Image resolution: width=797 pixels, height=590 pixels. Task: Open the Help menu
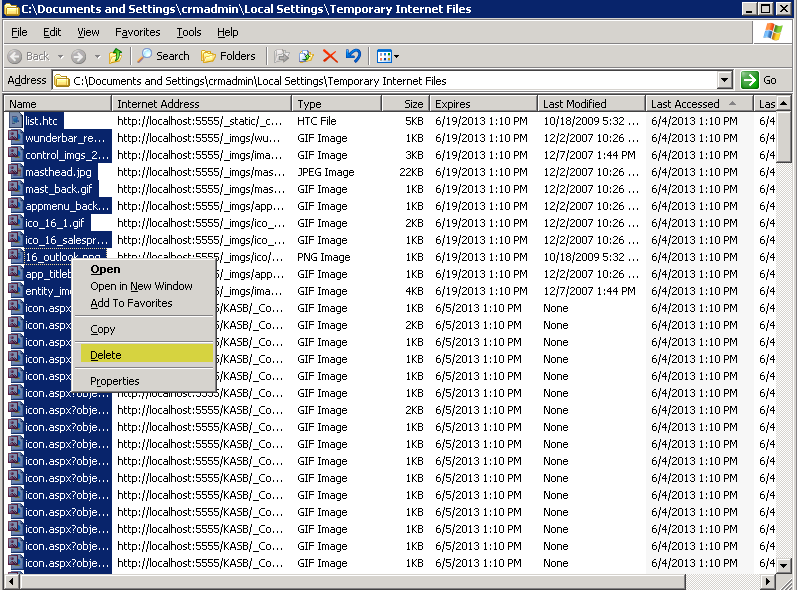coord(228,33)
